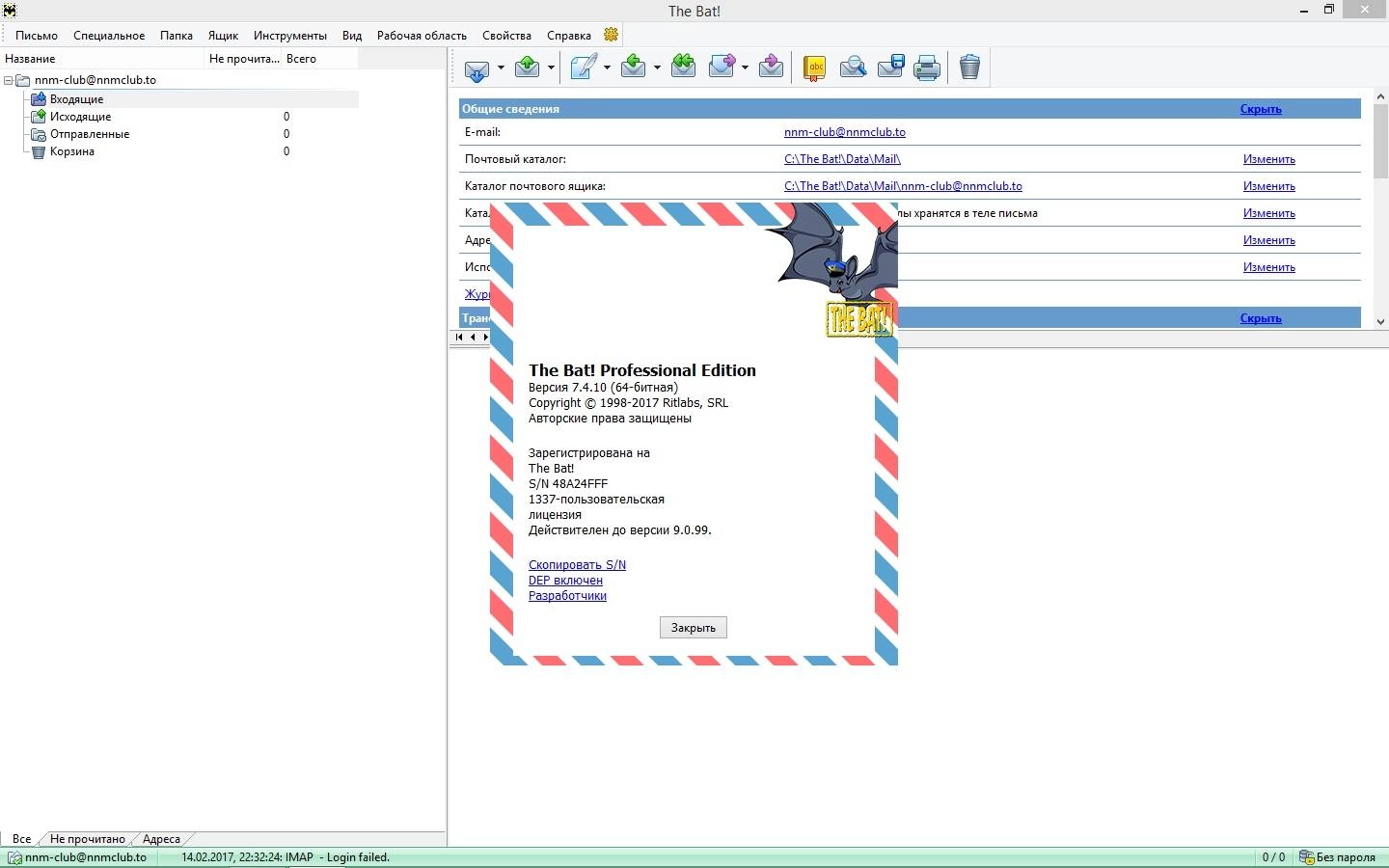Select the Корзина folder

point(72,151)
